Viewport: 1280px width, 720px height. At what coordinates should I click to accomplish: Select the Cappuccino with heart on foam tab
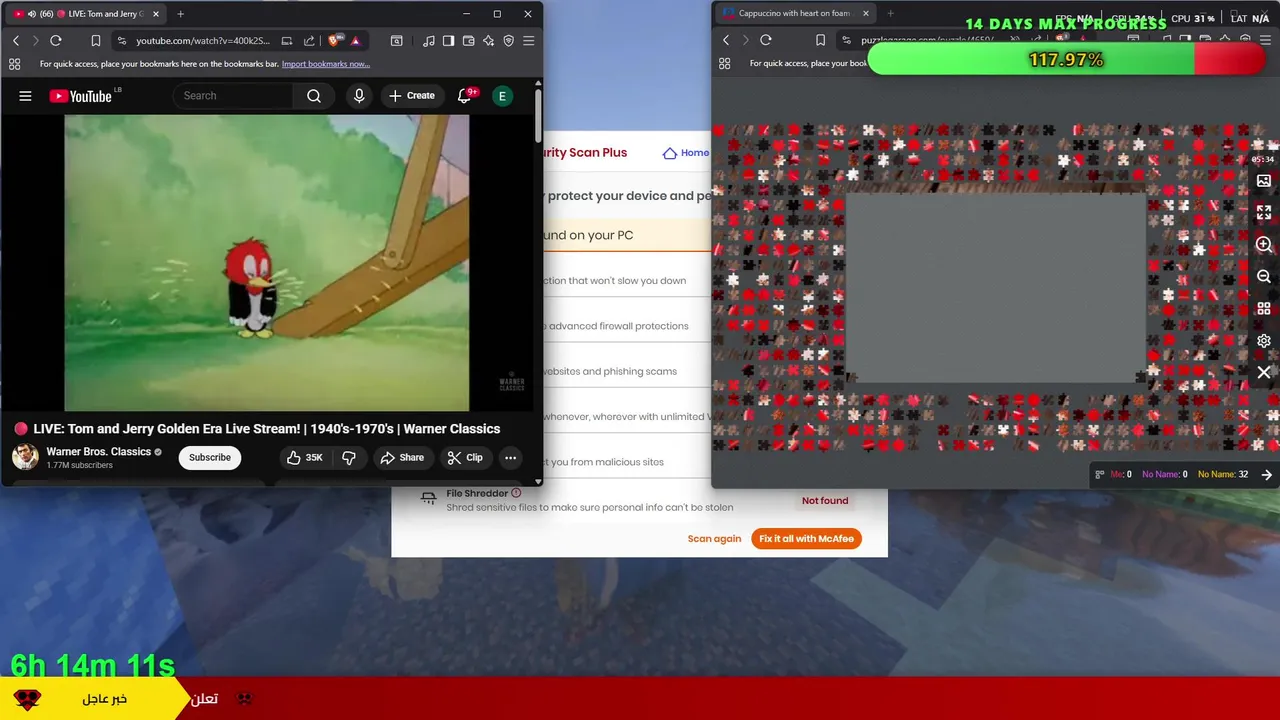click(795, 14)
